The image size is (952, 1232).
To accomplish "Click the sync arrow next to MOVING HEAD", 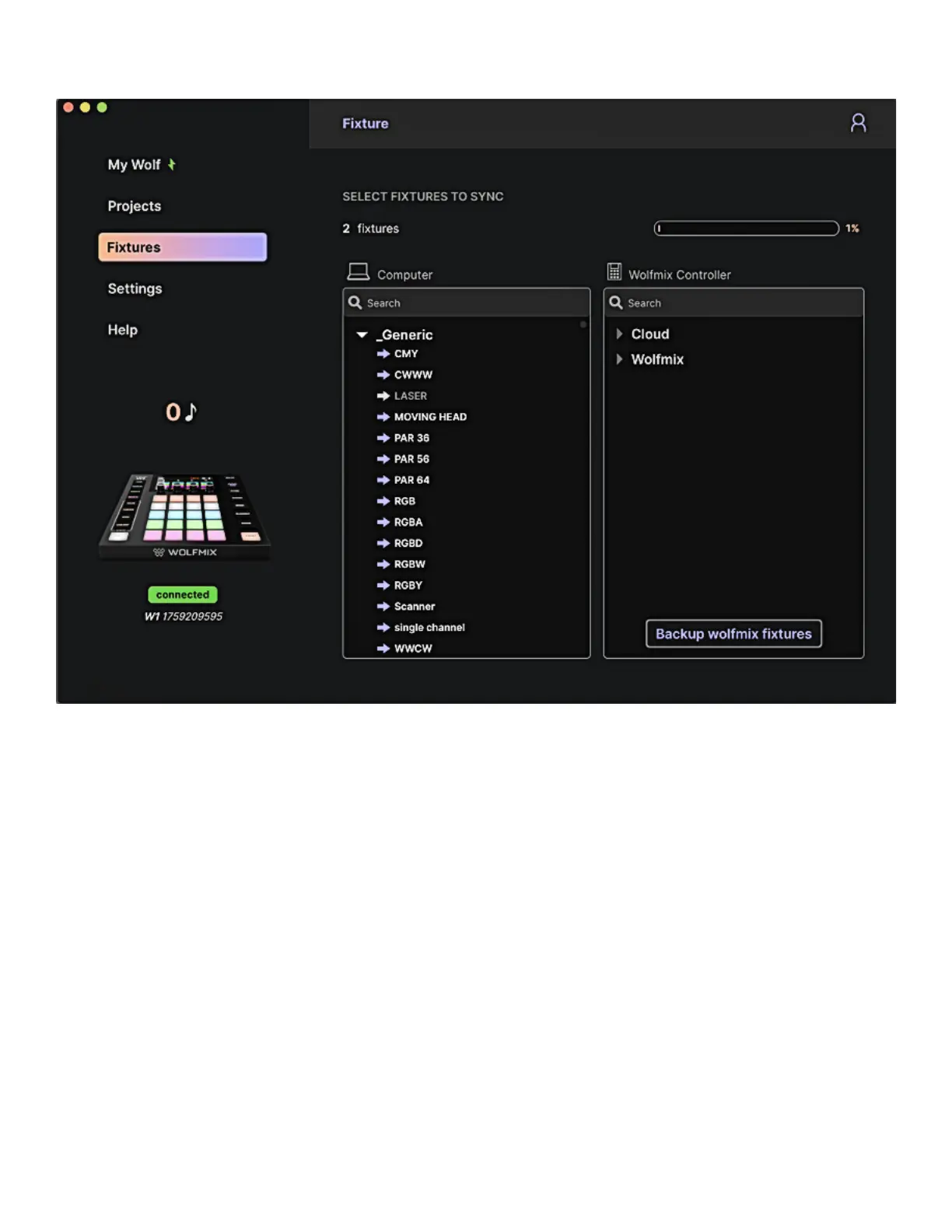I will point(383,417).
